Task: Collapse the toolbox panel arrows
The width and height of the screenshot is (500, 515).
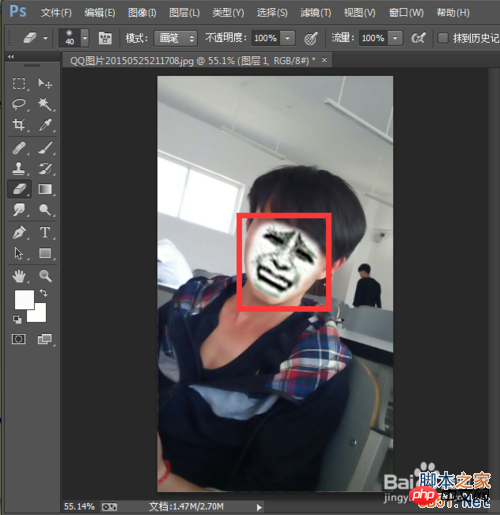Action: click(11, 57)
